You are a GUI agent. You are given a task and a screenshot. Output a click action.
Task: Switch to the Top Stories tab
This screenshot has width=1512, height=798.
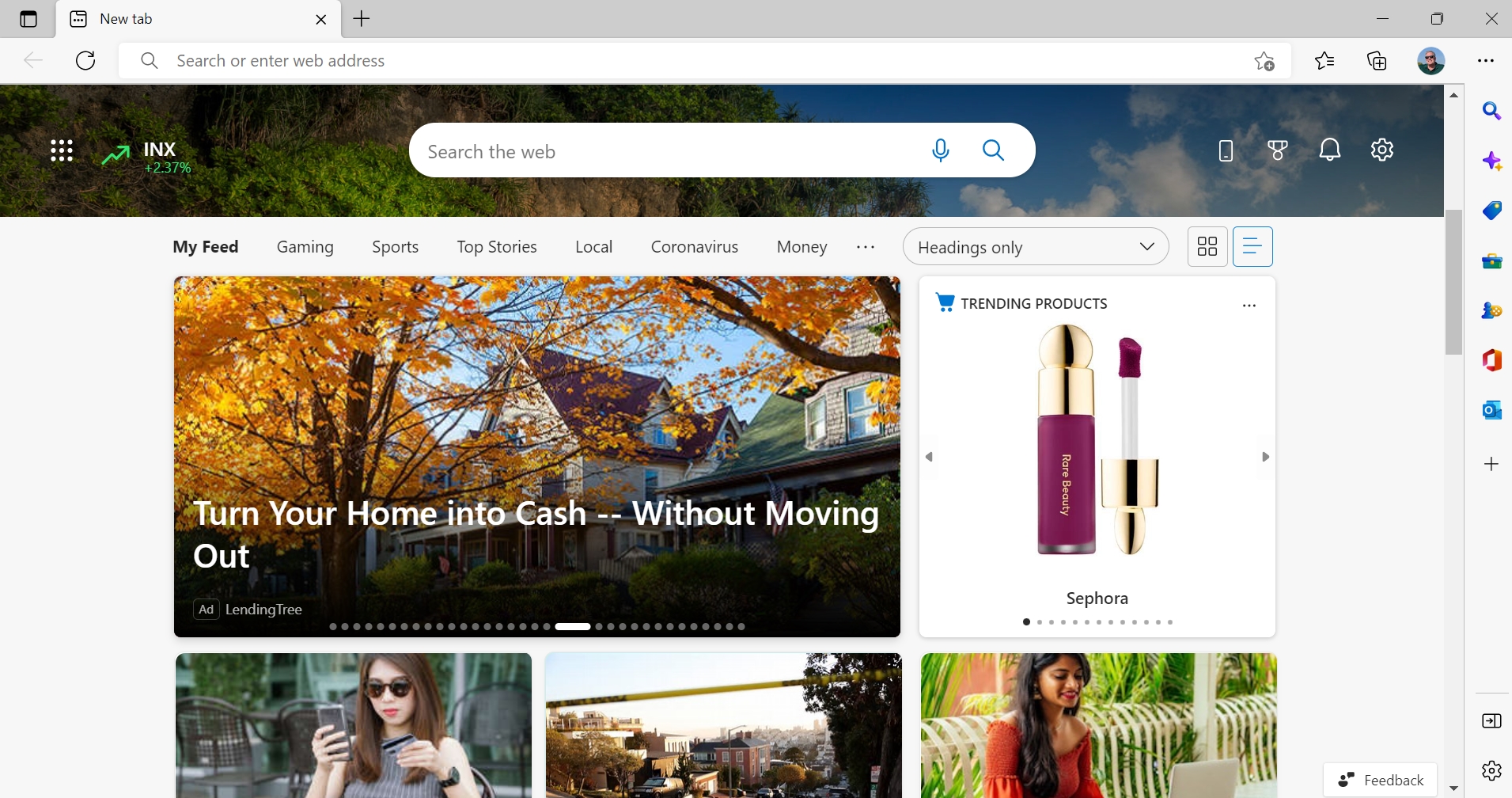click(x=496, y=247)
